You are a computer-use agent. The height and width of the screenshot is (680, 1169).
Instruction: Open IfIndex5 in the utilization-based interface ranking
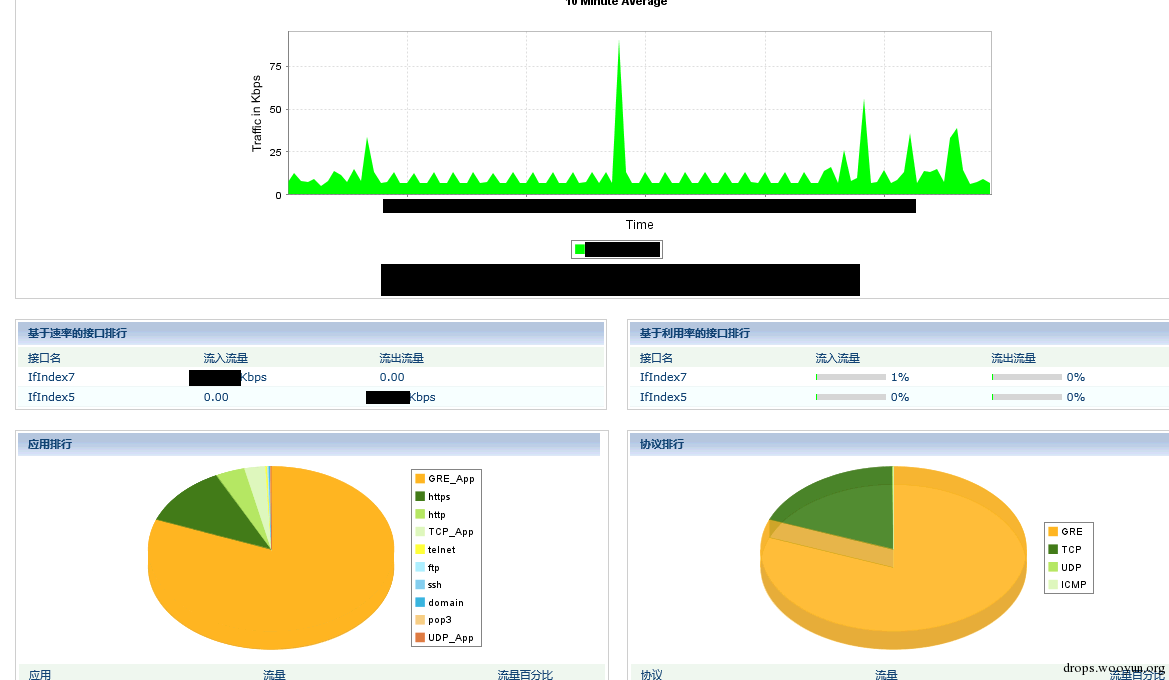(663, 397)
